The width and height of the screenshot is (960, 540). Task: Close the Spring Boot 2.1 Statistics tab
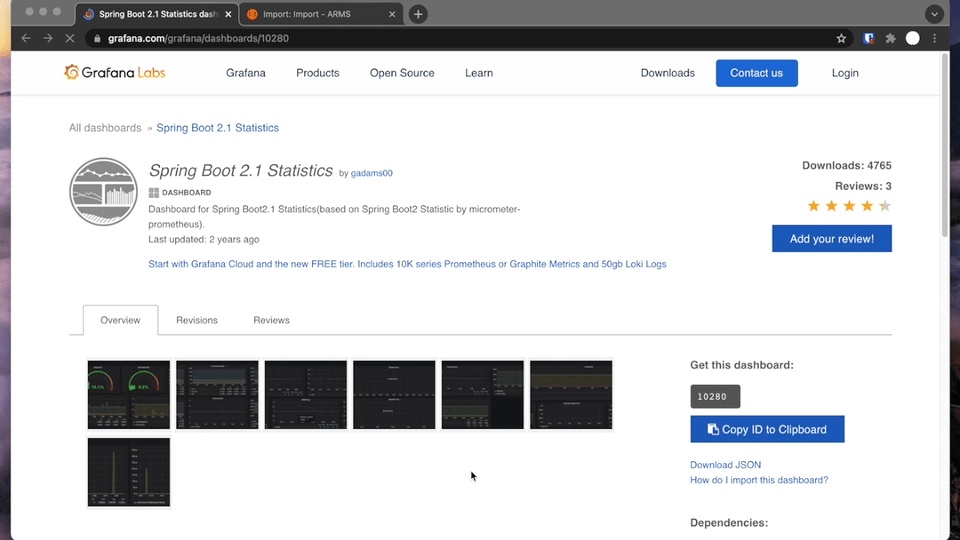point(228,14)
